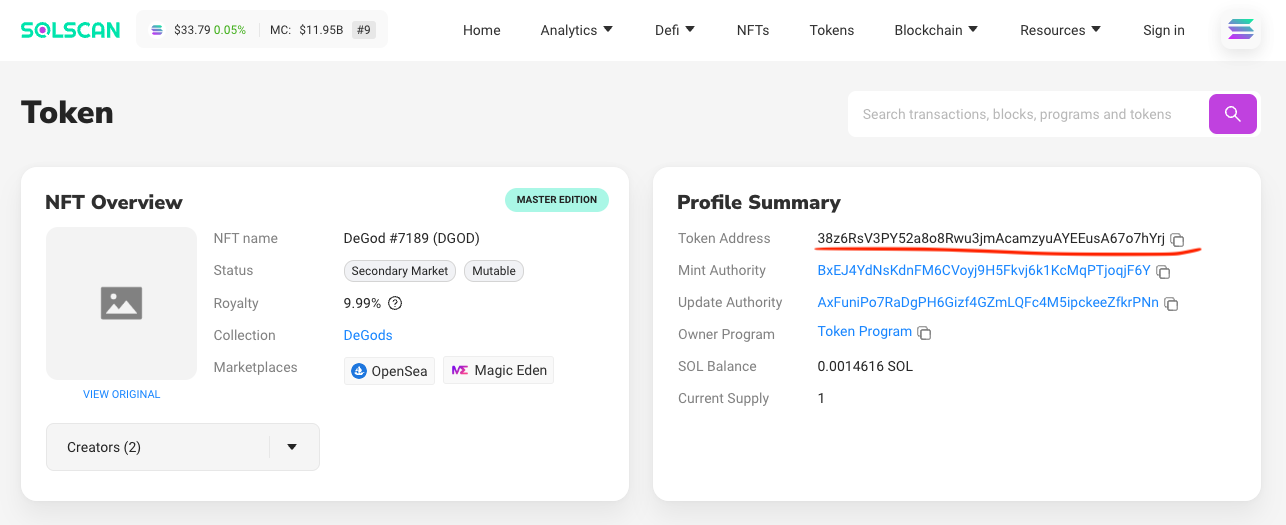Open the DeGods collection link
This screenshot has height=525, width=1286.
tap(368, 335)
